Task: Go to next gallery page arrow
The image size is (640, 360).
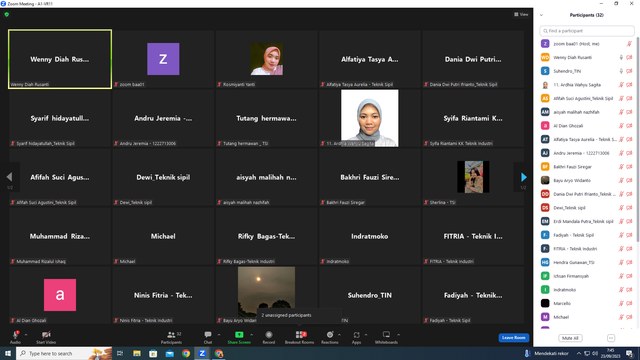Action: pos(524,177)
